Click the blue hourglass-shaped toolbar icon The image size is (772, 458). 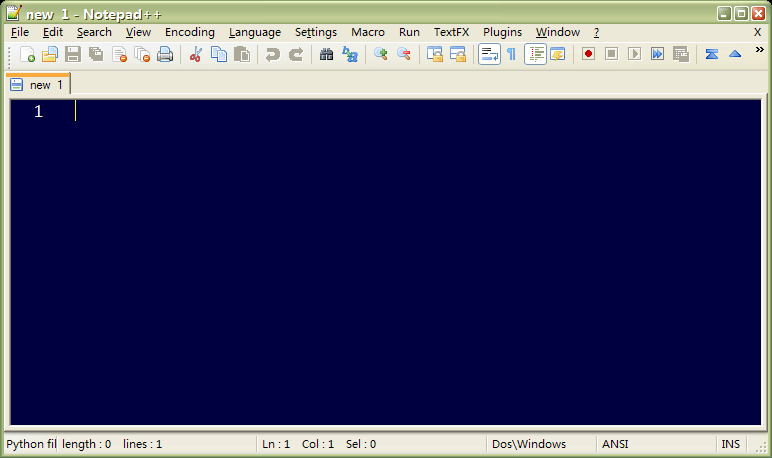coord(711,54)
